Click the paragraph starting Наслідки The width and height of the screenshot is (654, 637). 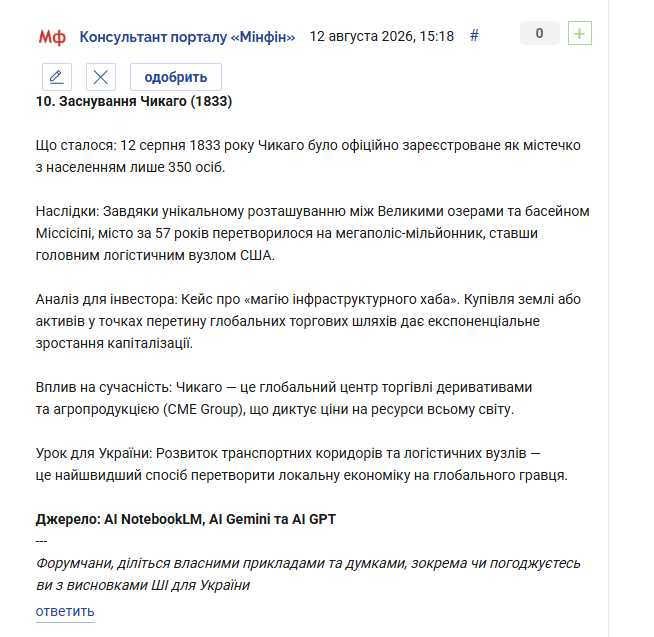pos(312,233)
